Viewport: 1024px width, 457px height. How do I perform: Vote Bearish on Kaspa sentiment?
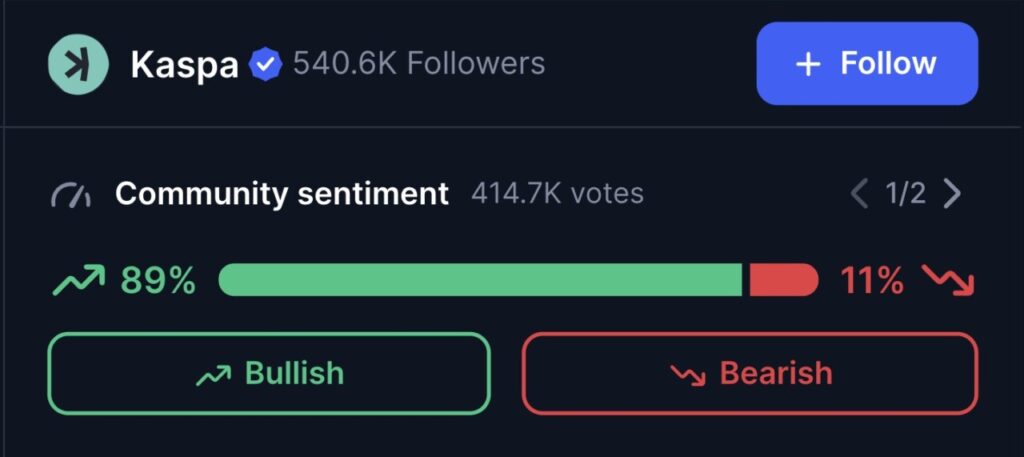749,373
